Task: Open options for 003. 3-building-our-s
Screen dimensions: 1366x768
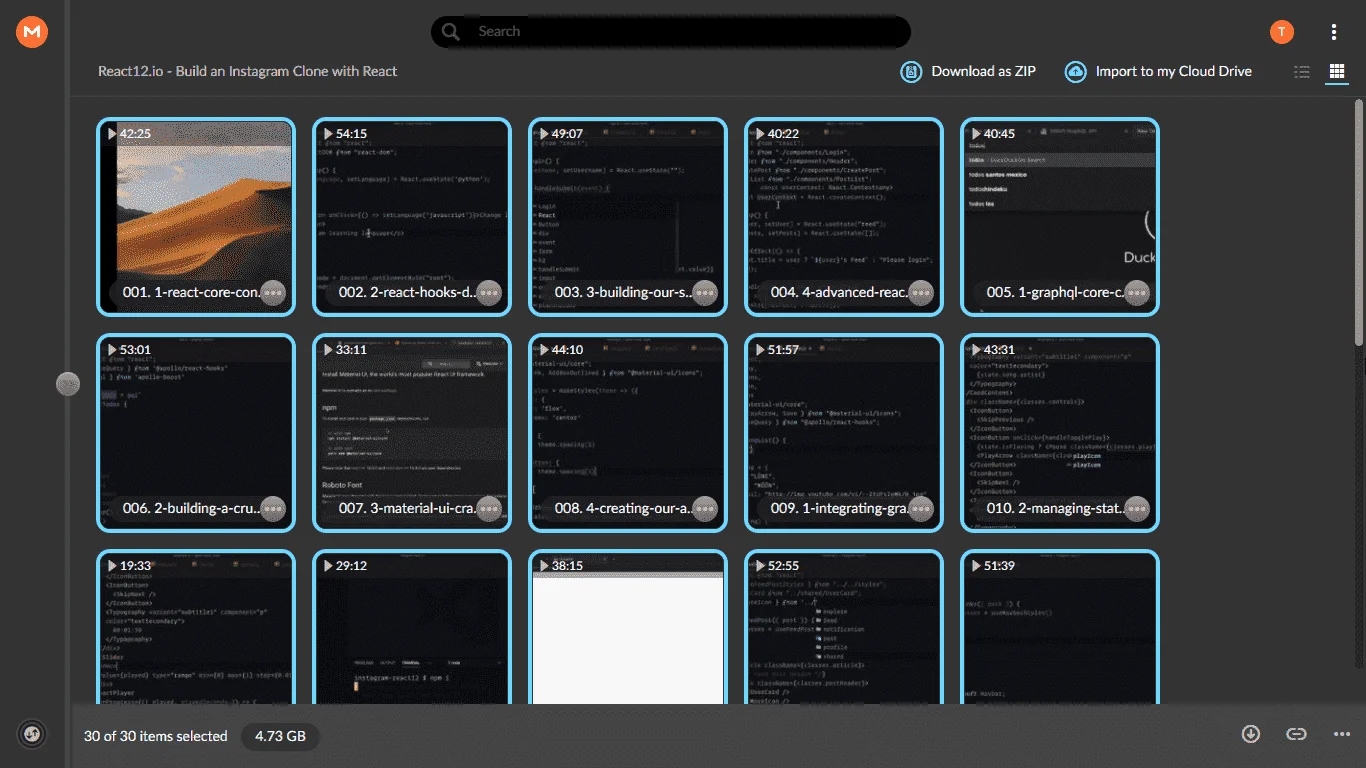Action: 705,292
